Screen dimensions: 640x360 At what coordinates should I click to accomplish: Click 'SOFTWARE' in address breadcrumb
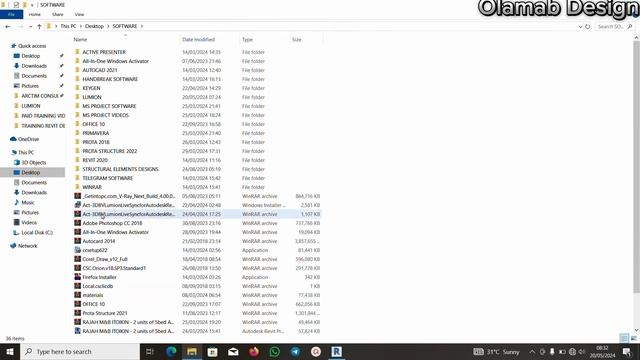point(125,26)
